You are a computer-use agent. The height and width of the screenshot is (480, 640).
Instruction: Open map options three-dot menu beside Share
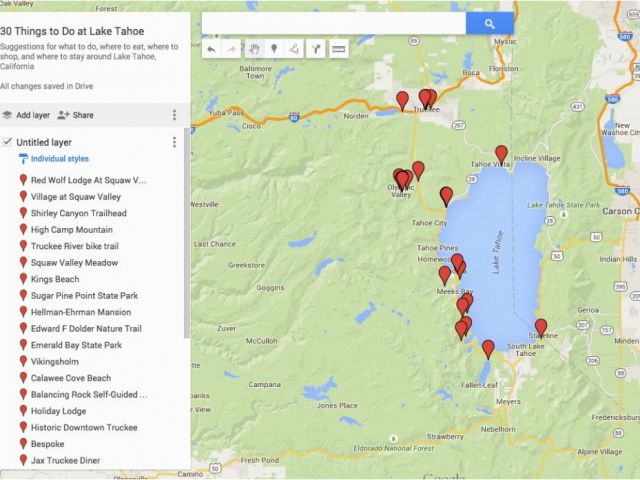point(174,115)
